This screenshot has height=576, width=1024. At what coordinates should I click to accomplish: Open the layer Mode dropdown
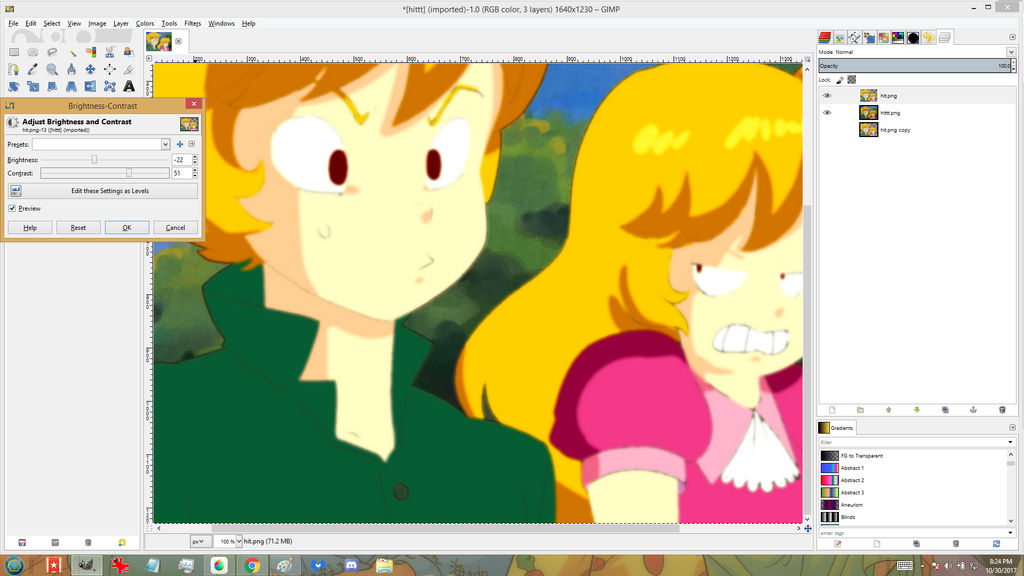(x=1011, y=52)
